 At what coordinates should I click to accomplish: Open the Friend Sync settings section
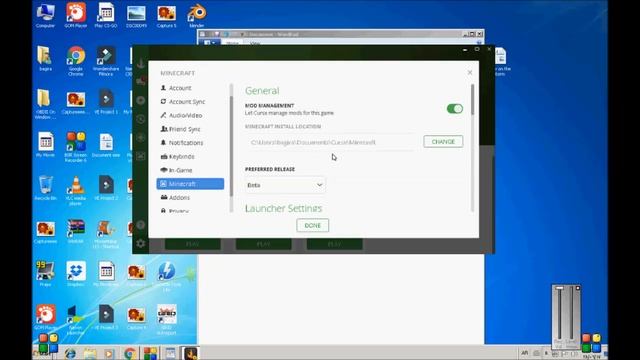pos(190,129)
